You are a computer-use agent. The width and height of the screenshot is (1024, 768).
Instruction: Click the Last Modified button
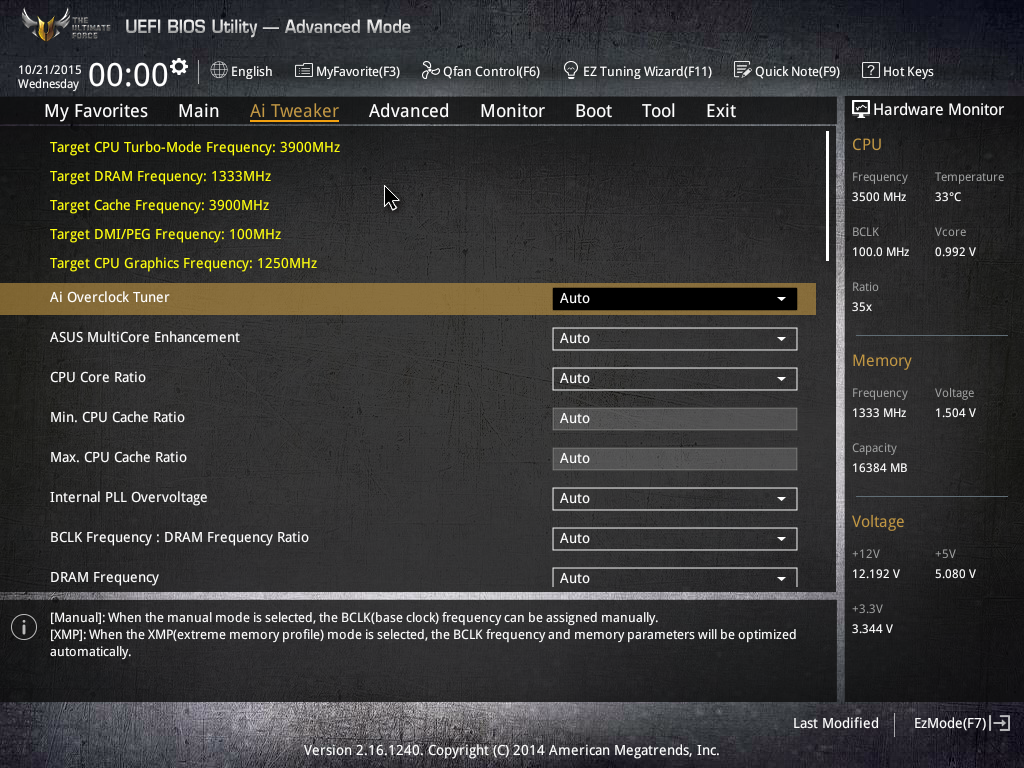click(x=835, y=723)
